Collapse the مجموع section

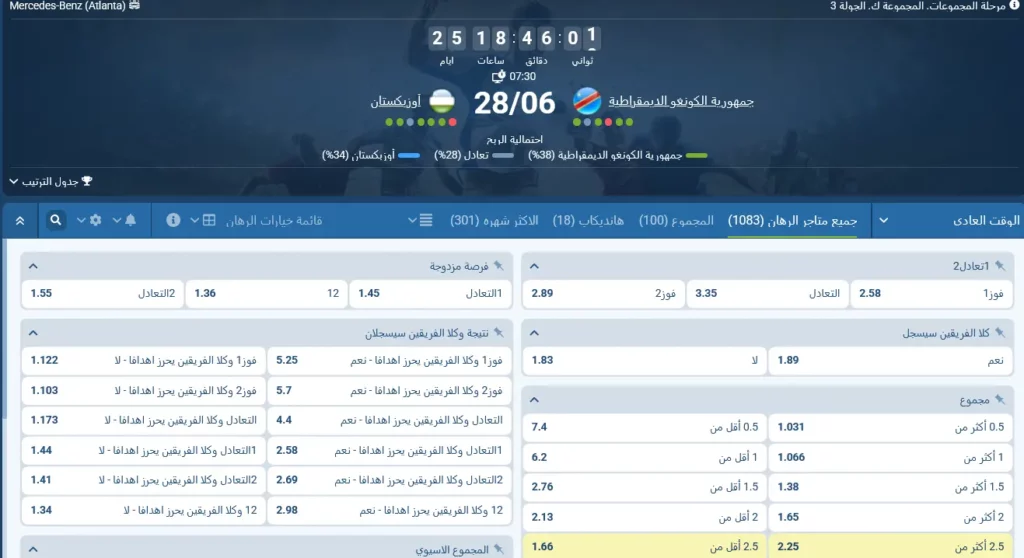534,400
